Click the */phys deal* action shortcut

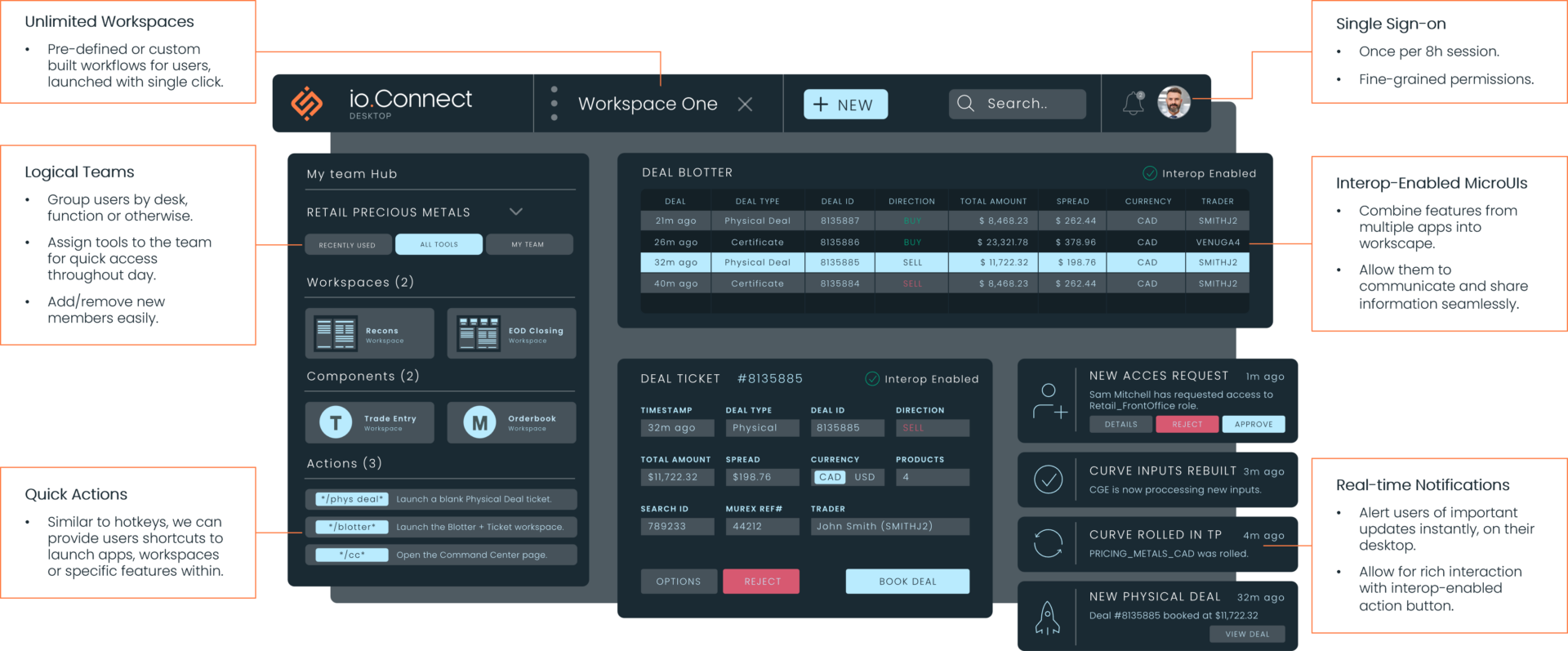(352, 499)
